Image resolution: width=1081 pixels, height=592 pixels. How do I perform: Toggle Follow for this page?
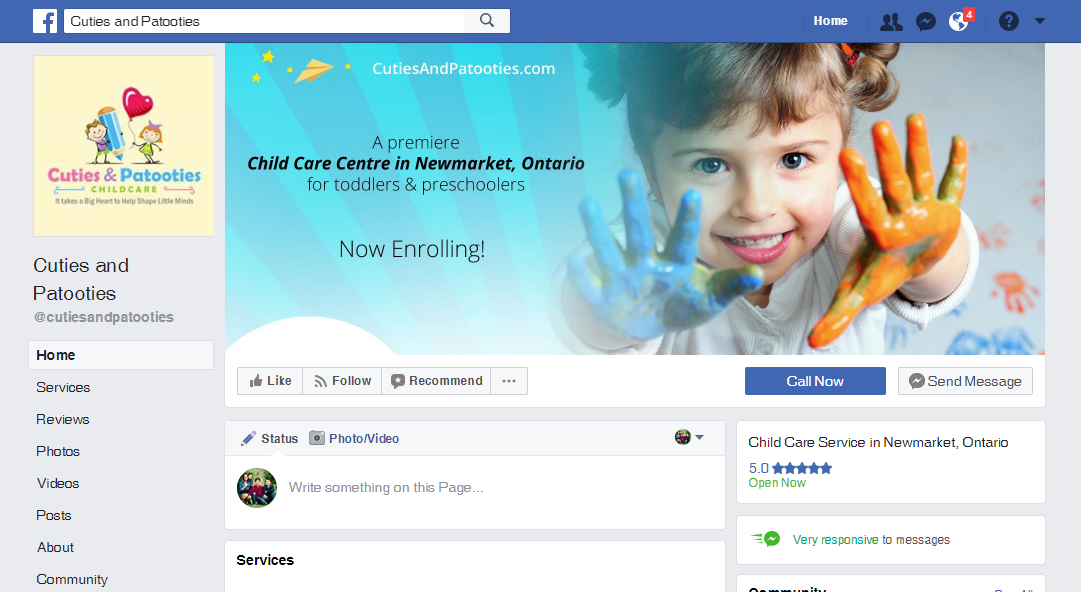pyautogui.click(x=342, y=381)
